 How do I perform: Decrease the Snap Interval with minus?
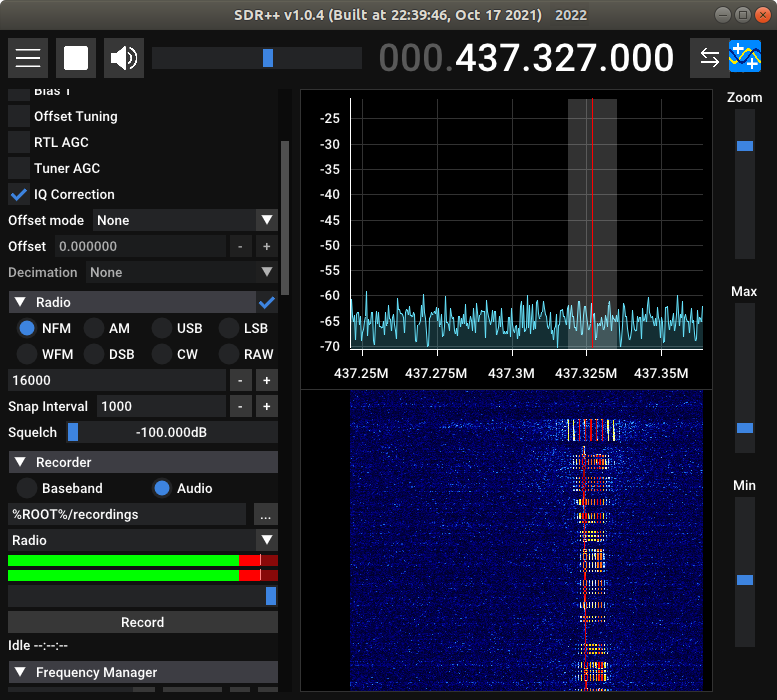(x=241, y=406)
